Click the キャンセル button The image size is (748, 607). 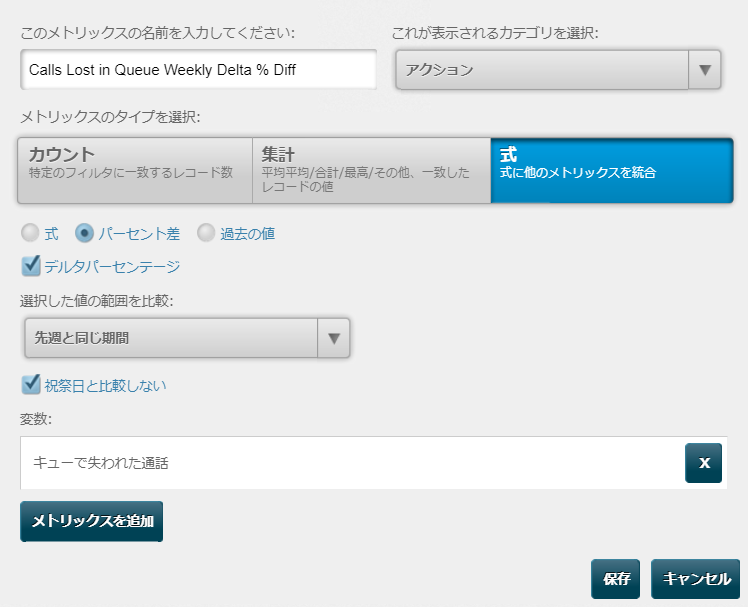click(696, 579)
